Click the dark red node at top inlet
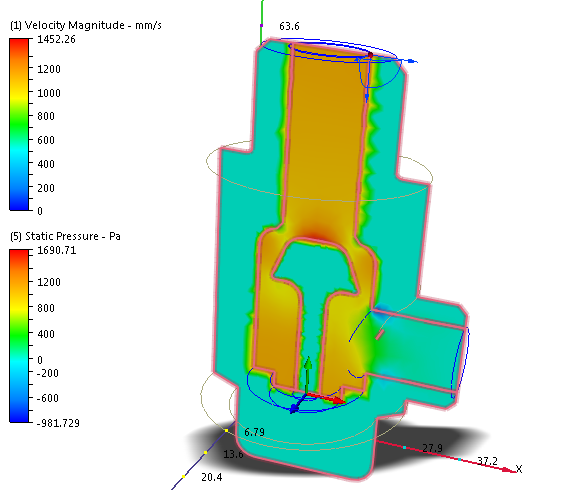566x490 pixels. [370, 55]
